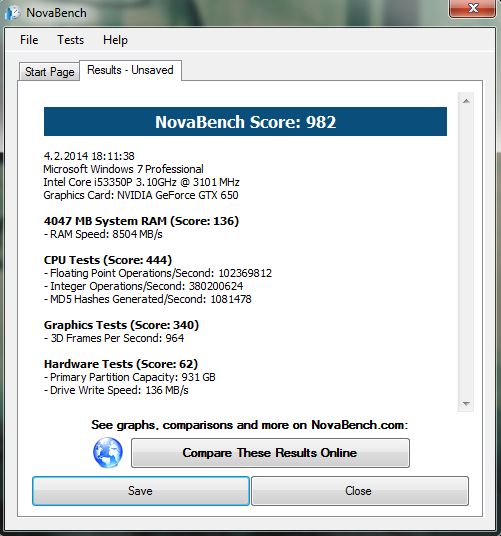Click CPU Tests (Score: 444) heading

pos(108,260)
